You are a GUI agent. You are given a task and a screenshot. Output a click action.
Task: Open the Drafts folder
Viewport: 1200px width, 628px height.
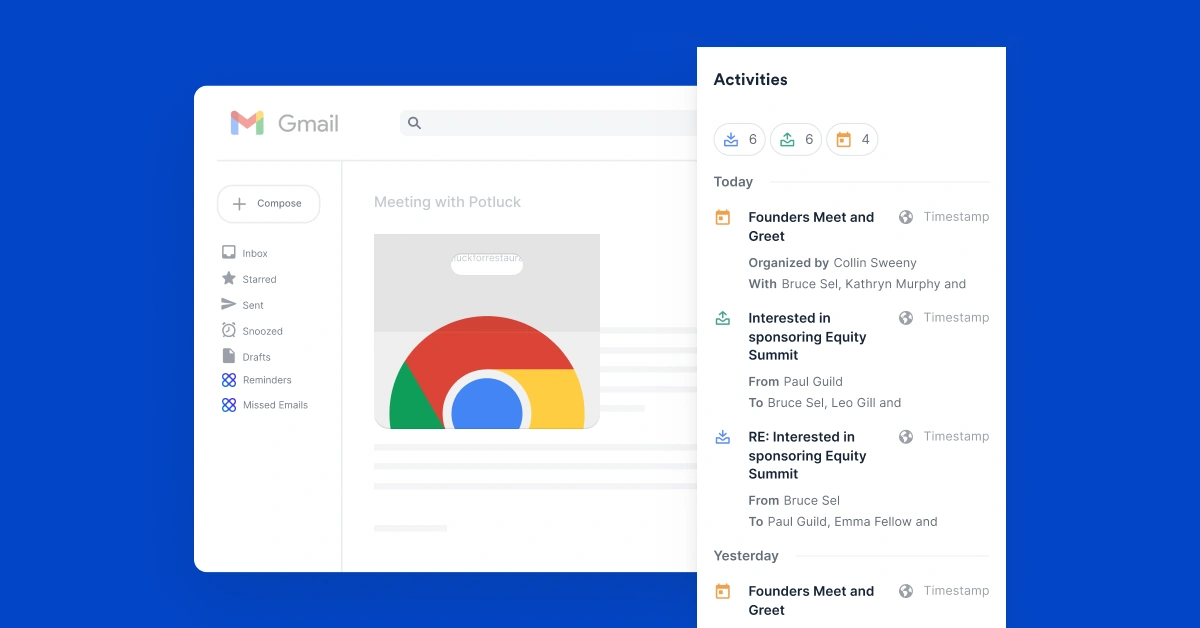coord(256,357)
